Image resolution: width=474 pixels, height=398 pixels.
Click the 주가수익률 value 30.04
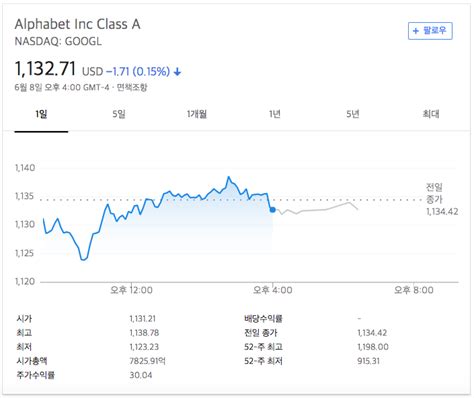click(141, 375)
